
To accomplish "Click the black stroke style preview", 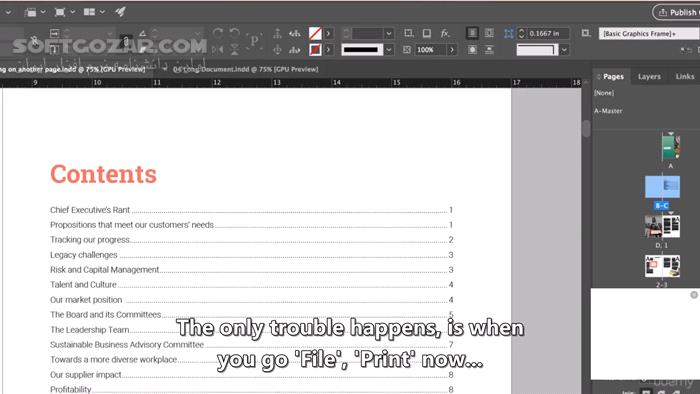I will 362,50.
